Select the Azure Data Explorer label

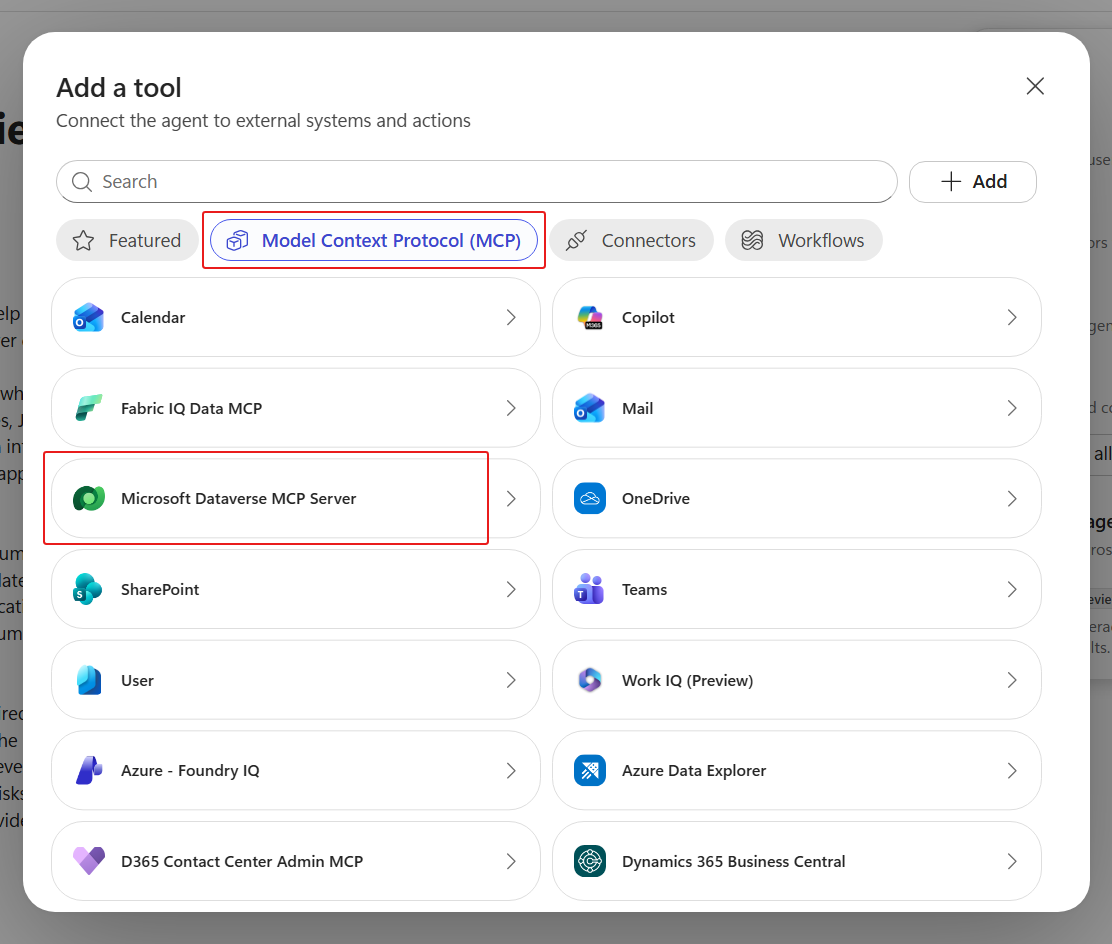(x=694, y=770)
